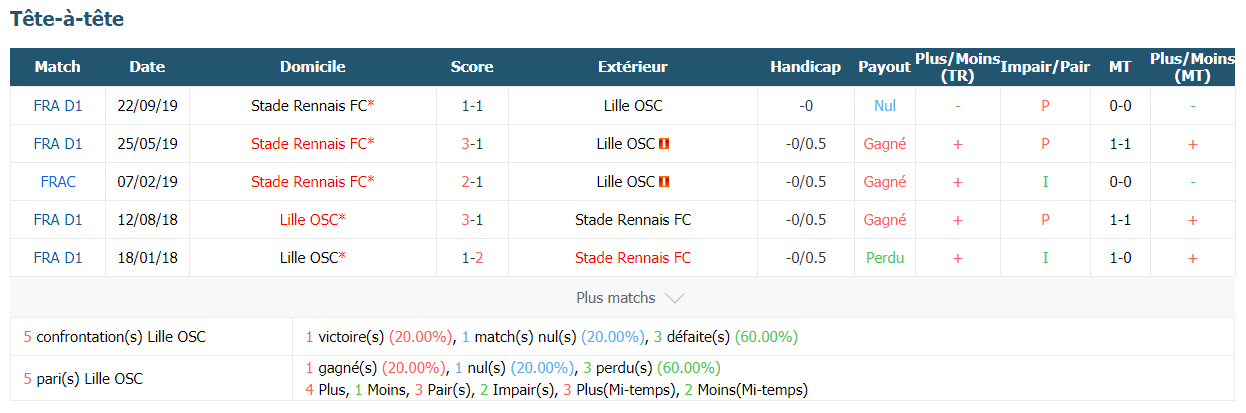Screen dimensions: 1246x413
Task: Open FRAC league link
Action: pyautogui.click(x=58, y=182)
